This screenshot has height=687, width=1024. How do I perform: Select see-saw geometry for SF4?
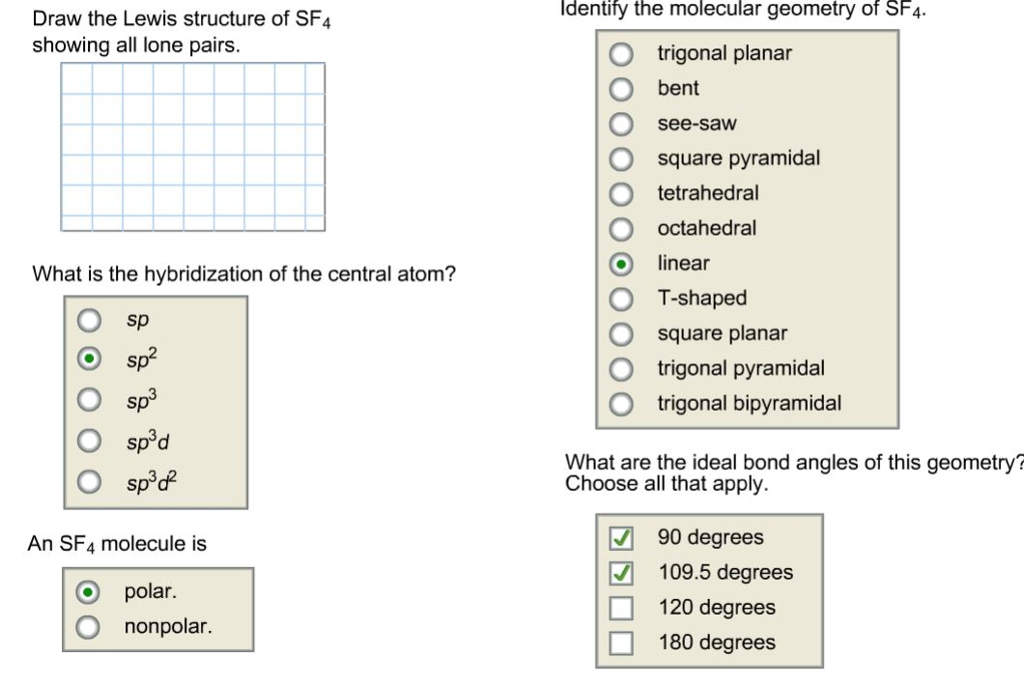click(621, 124)
